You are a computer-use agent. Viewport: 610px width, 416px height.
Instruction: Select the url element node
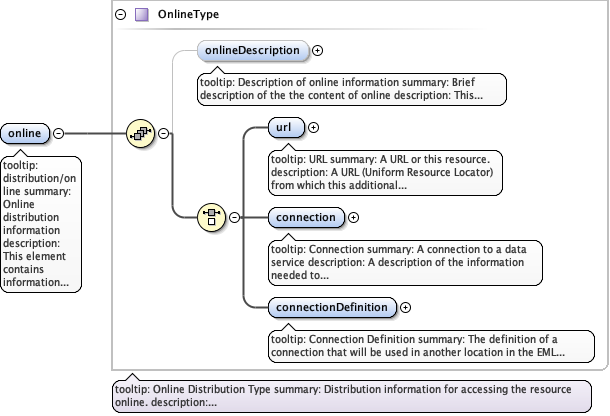tap(286, 127)
